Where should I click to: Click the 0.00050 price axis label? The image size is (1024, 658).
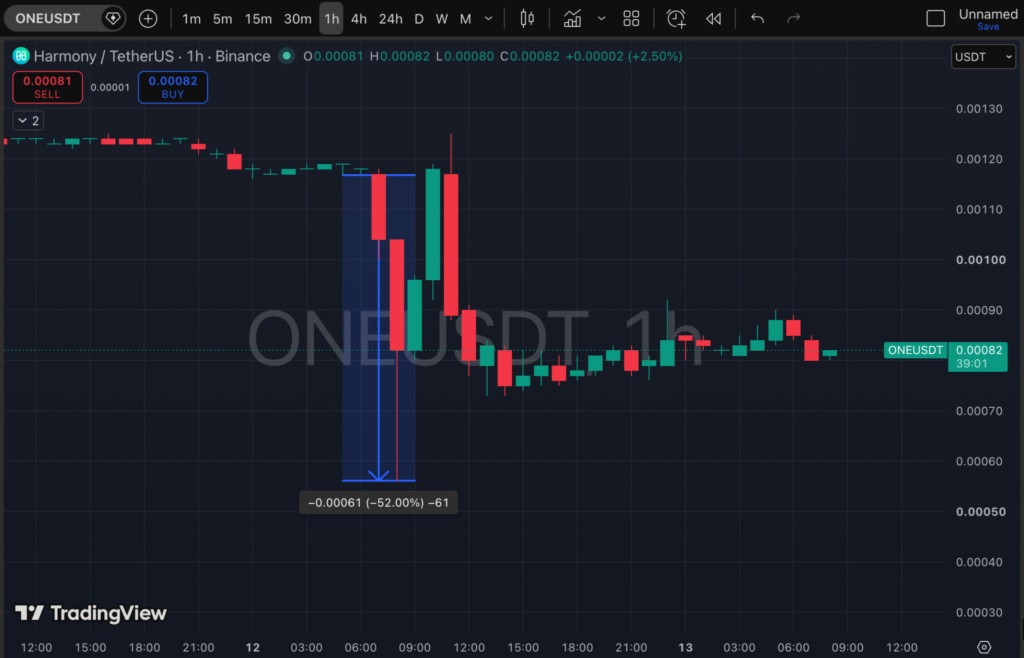pyautogui.click(x=980, y=512)
